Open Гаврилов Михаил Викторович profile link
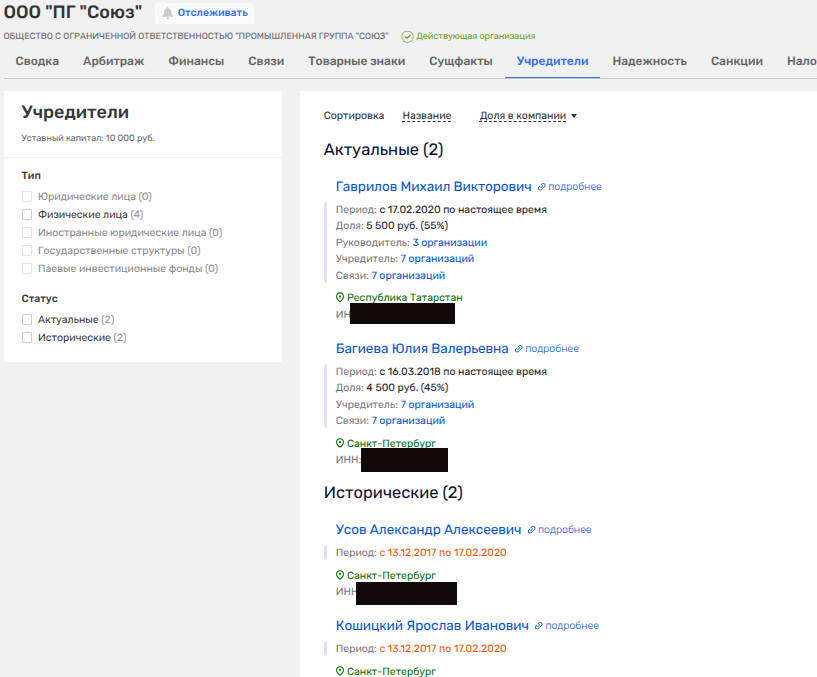817x677 pixels. 433,187
